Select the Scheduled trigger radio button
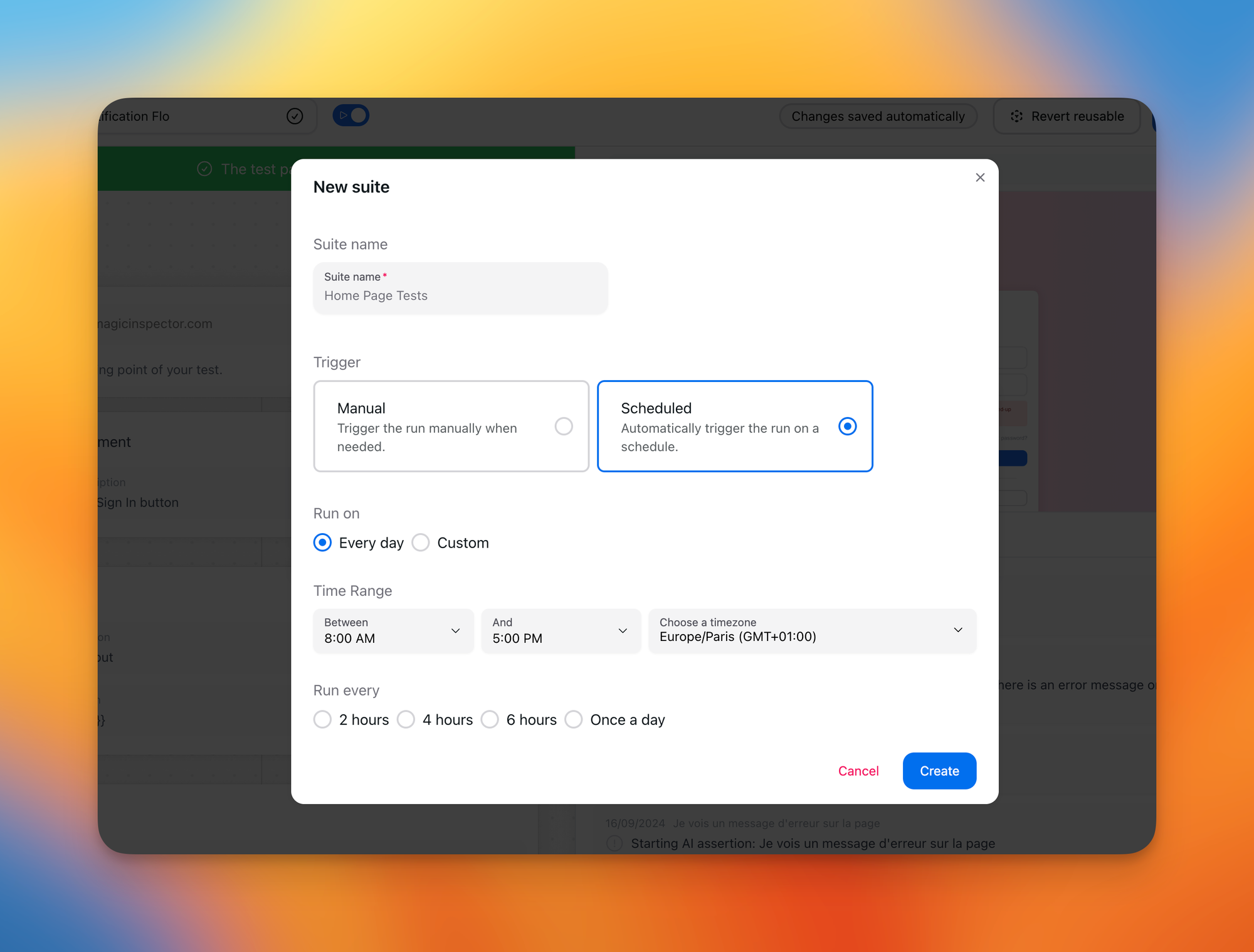The height and width of the screenshot is (952, 1254). click(x=847, y=426)
